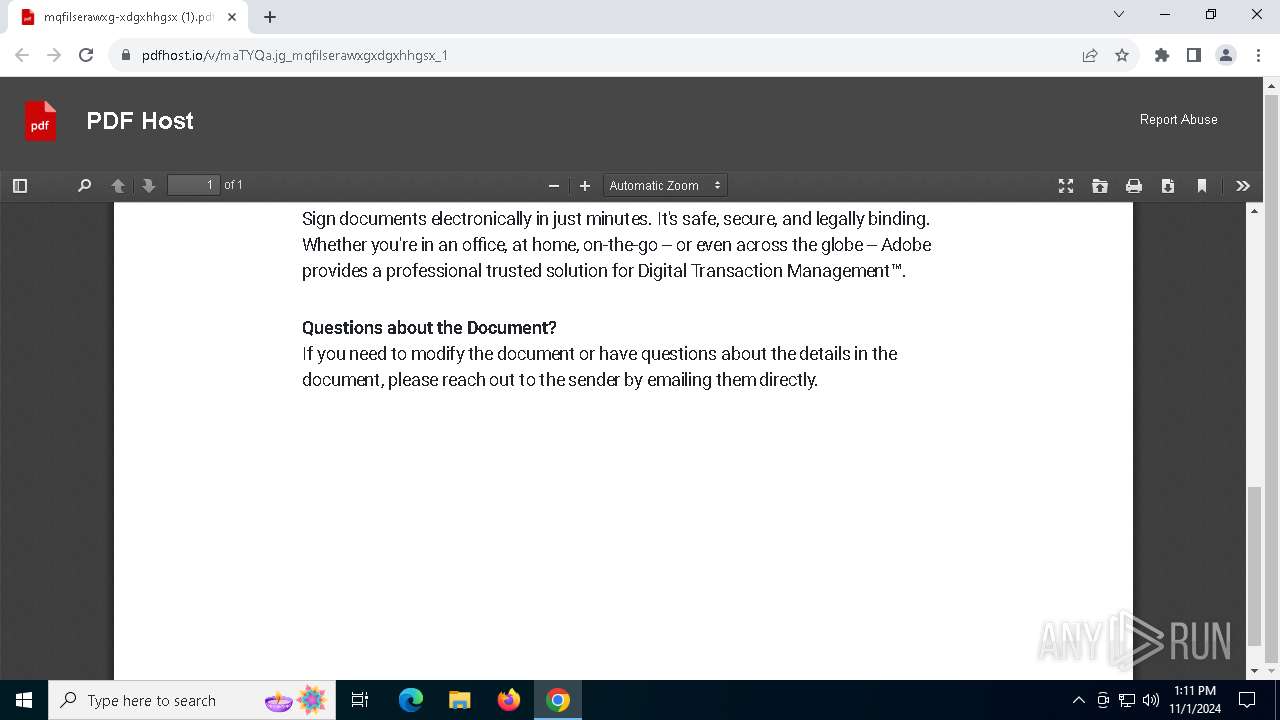
Task: Open a new browser tab
Action: pos(270,17)
